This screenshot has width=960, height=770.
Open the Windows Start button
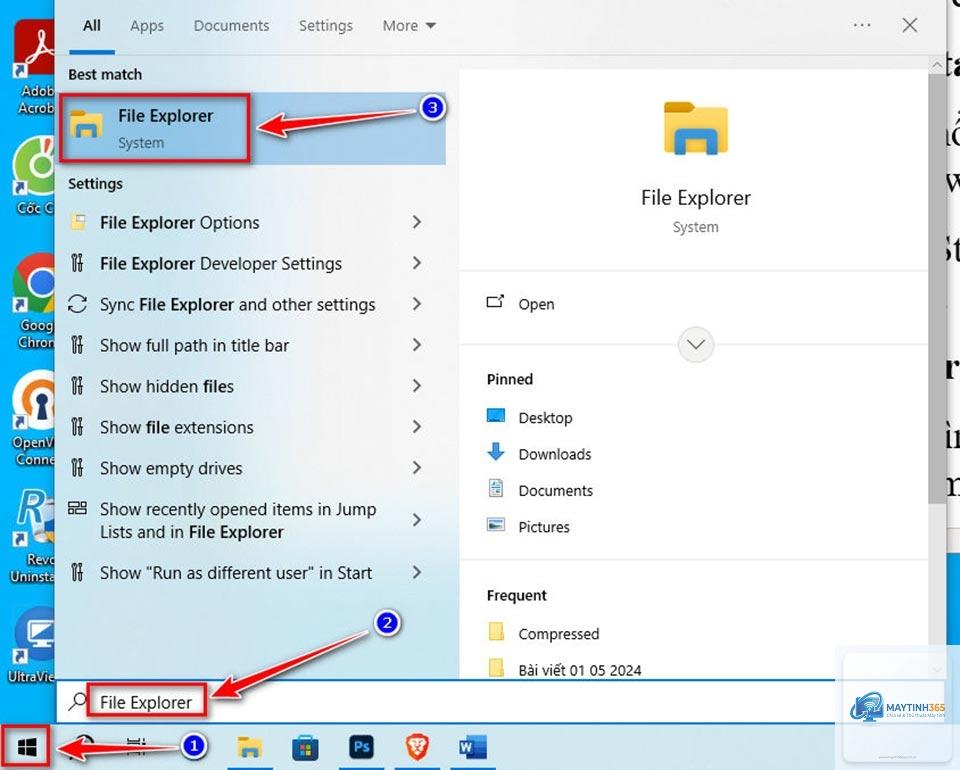(26, 746)
